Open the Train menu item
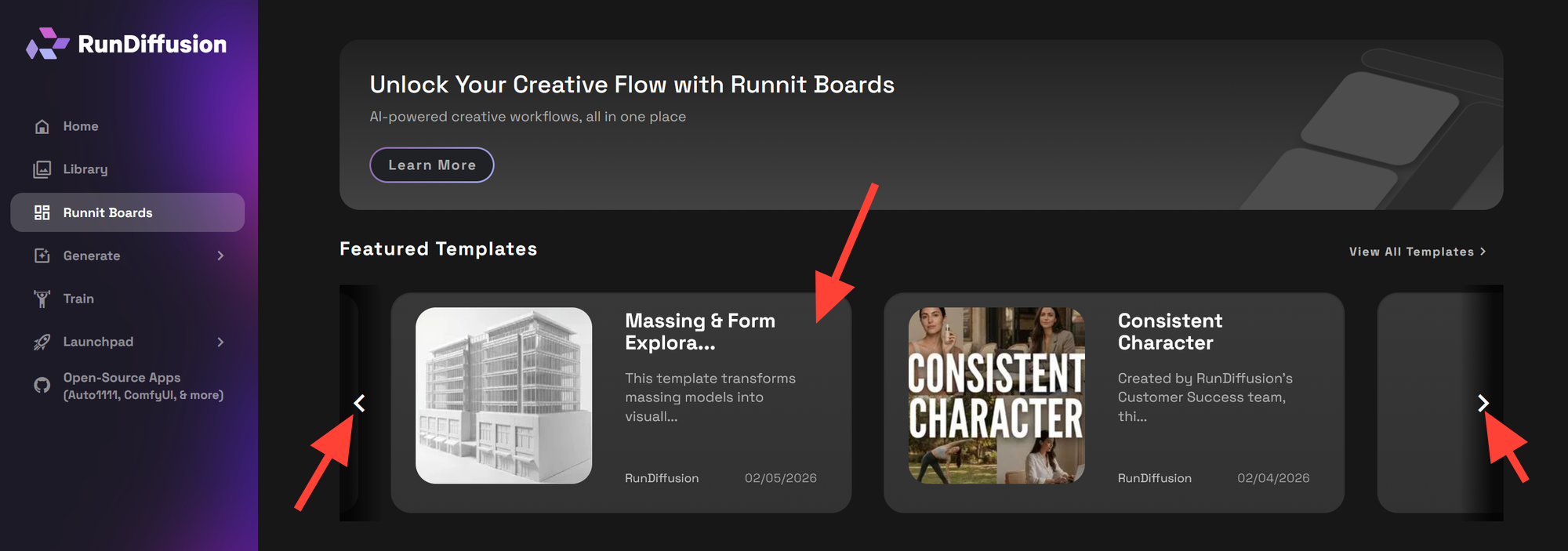1568x551 pixels. 128,299
